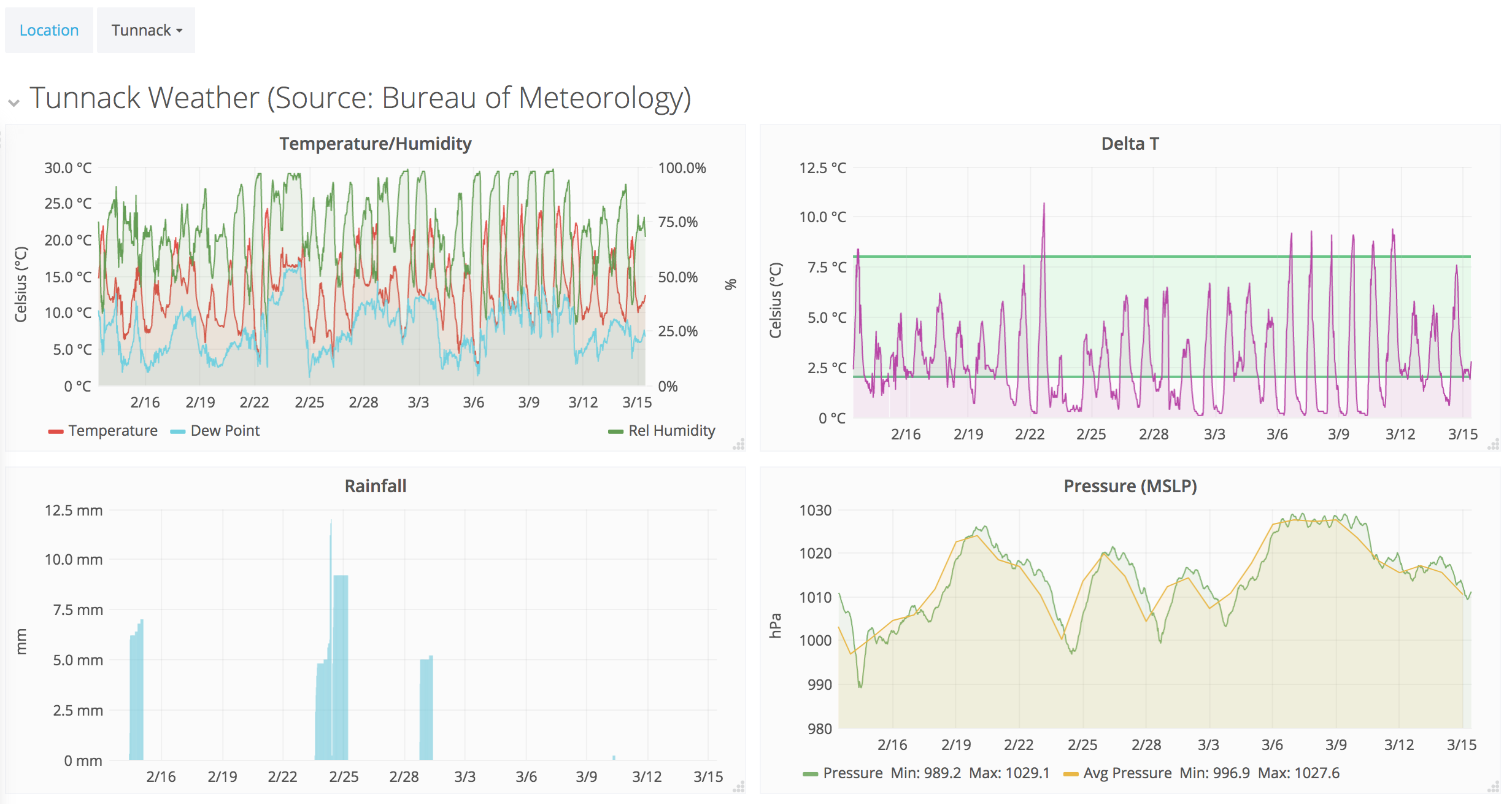Click the Pressure (MSLP) panel title
The height and width of the screenshot is (804, 1512).
[1130, 486]
